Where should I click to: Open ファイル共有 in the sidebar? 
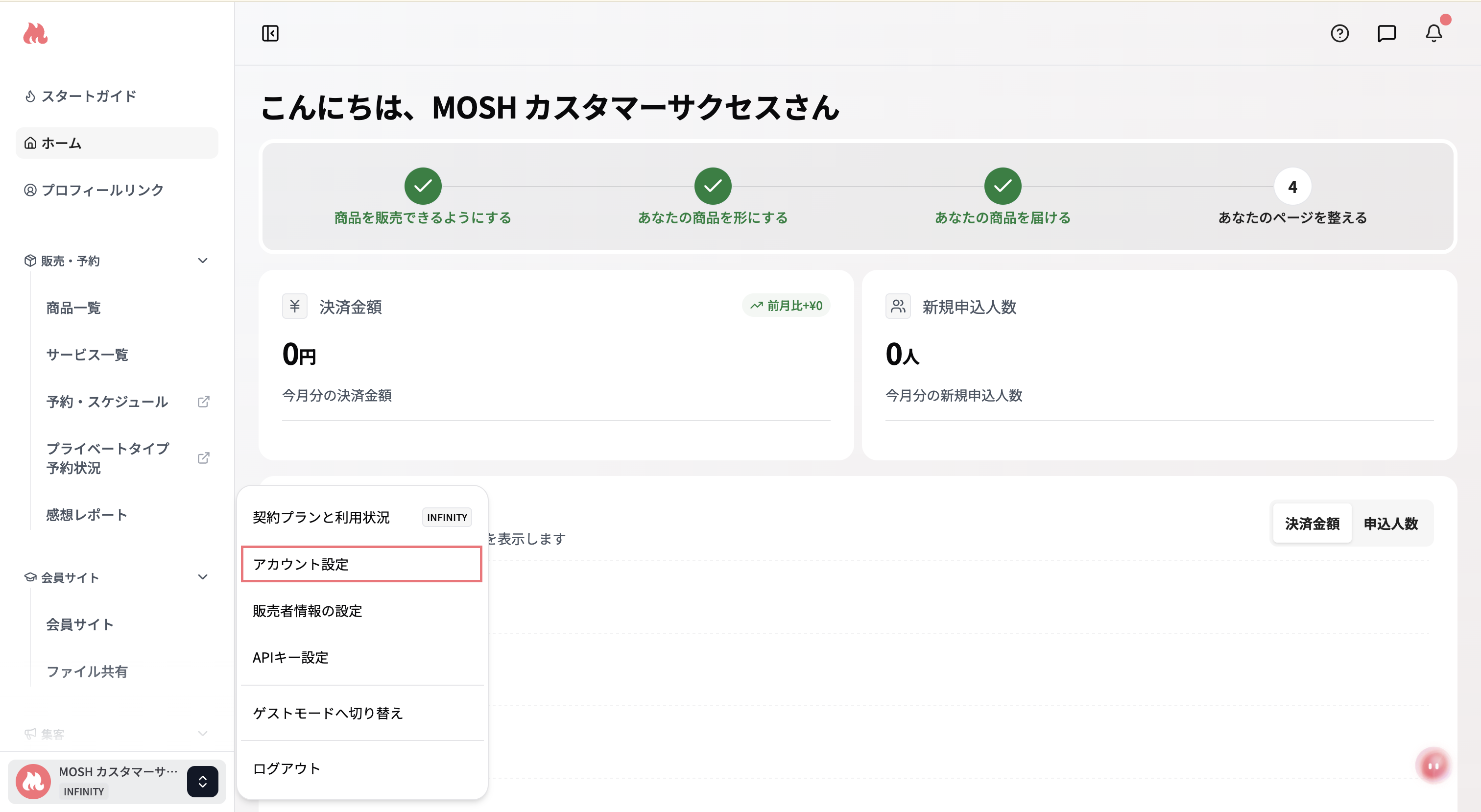(87, 671)
